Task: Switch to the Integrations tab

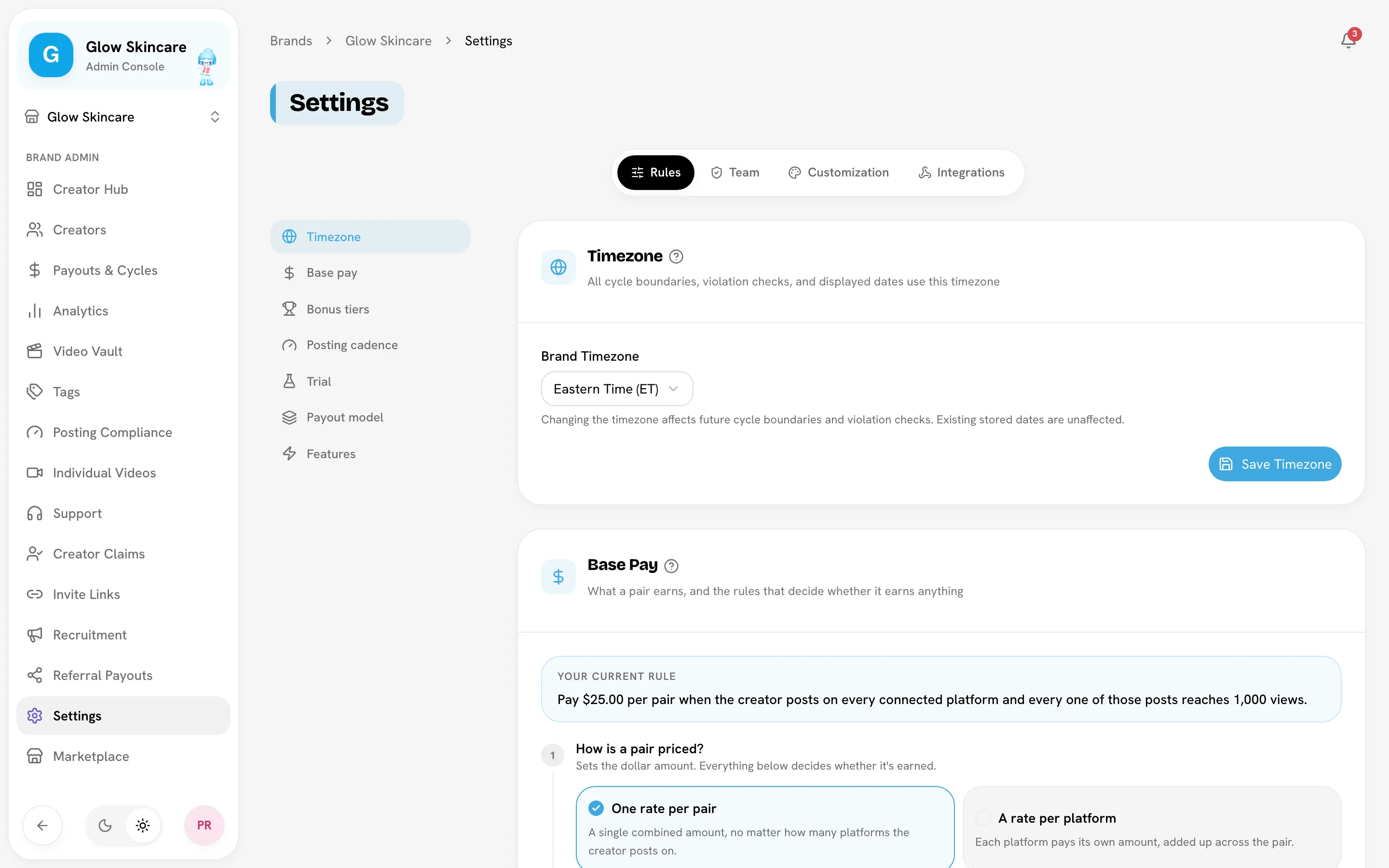Action: click(961, 172)
